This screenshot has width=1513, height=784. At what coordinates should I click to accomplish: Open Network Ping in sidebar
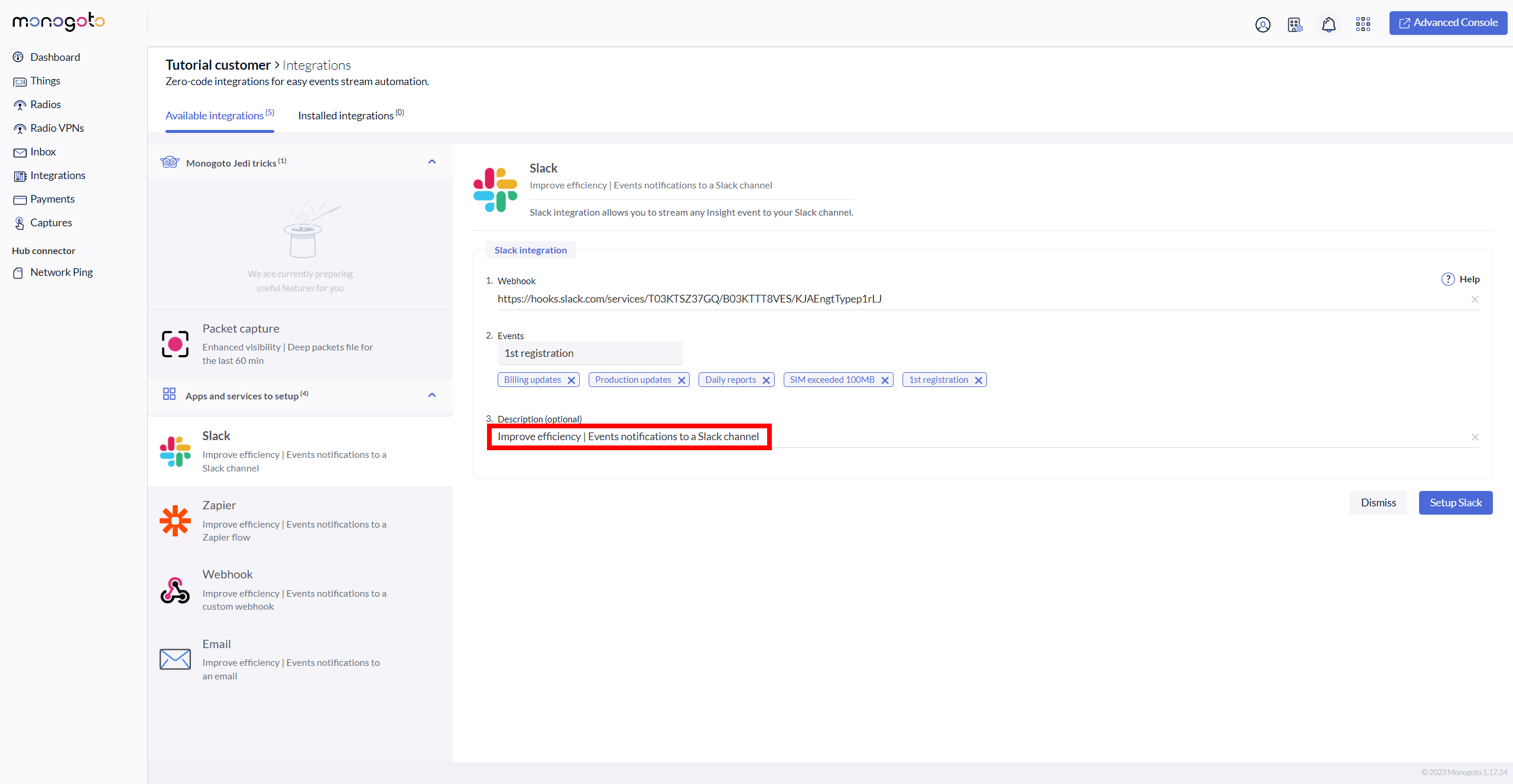pyautogui.click(x=61, y=272)
